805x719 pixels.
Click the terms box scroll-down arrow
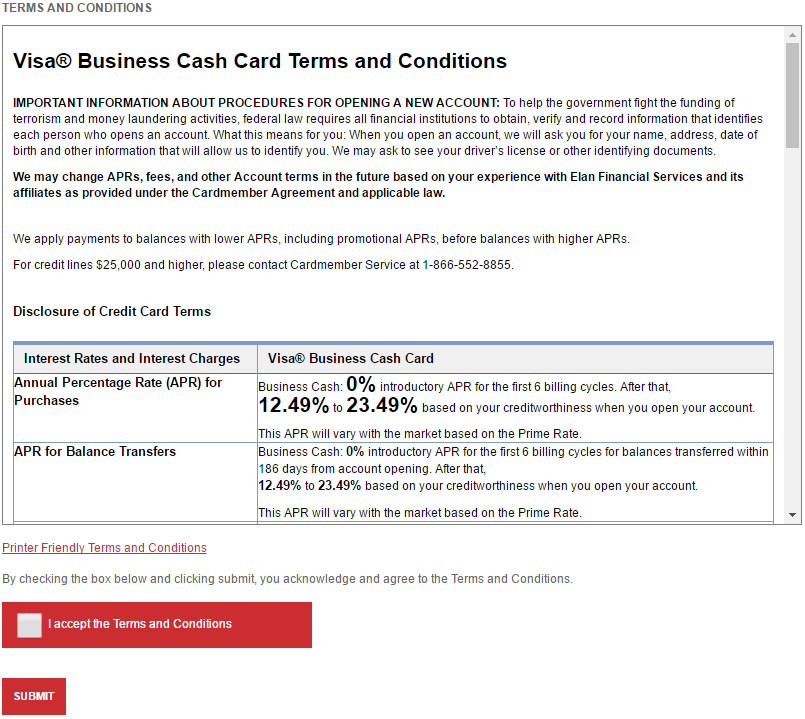(x=792, y=515)
